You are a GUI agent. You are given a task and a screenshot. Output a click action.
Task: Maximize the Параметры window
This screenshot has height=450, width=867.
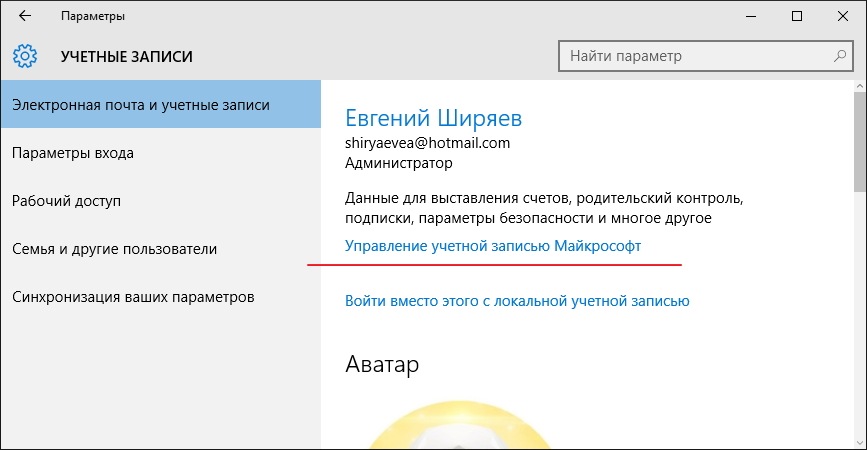coord(797,16)
